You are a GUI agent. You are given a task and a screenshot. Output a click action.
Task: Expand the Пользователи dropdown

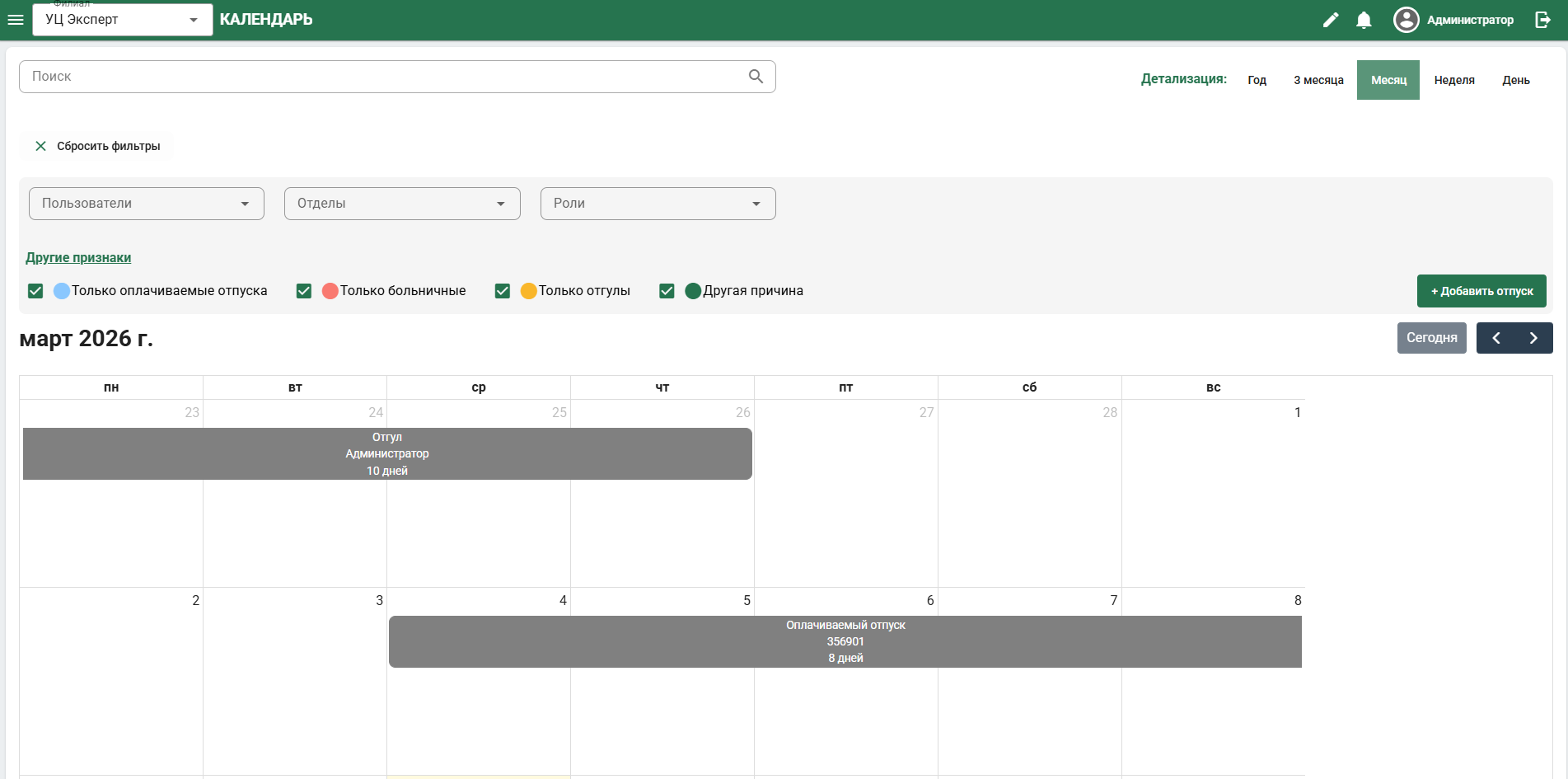click(147, 204)
